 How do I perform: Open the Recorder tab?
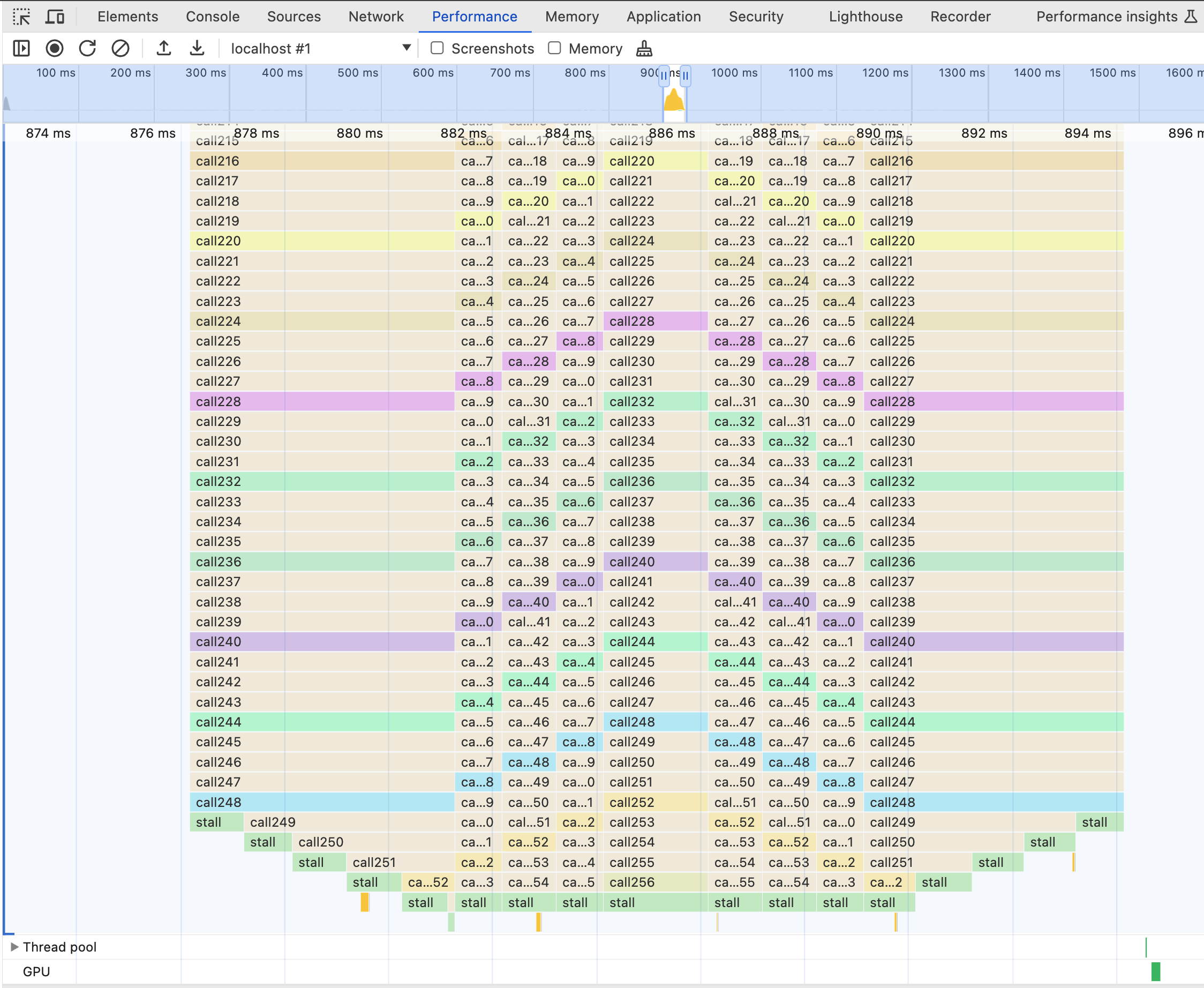(x=960, y=17)
